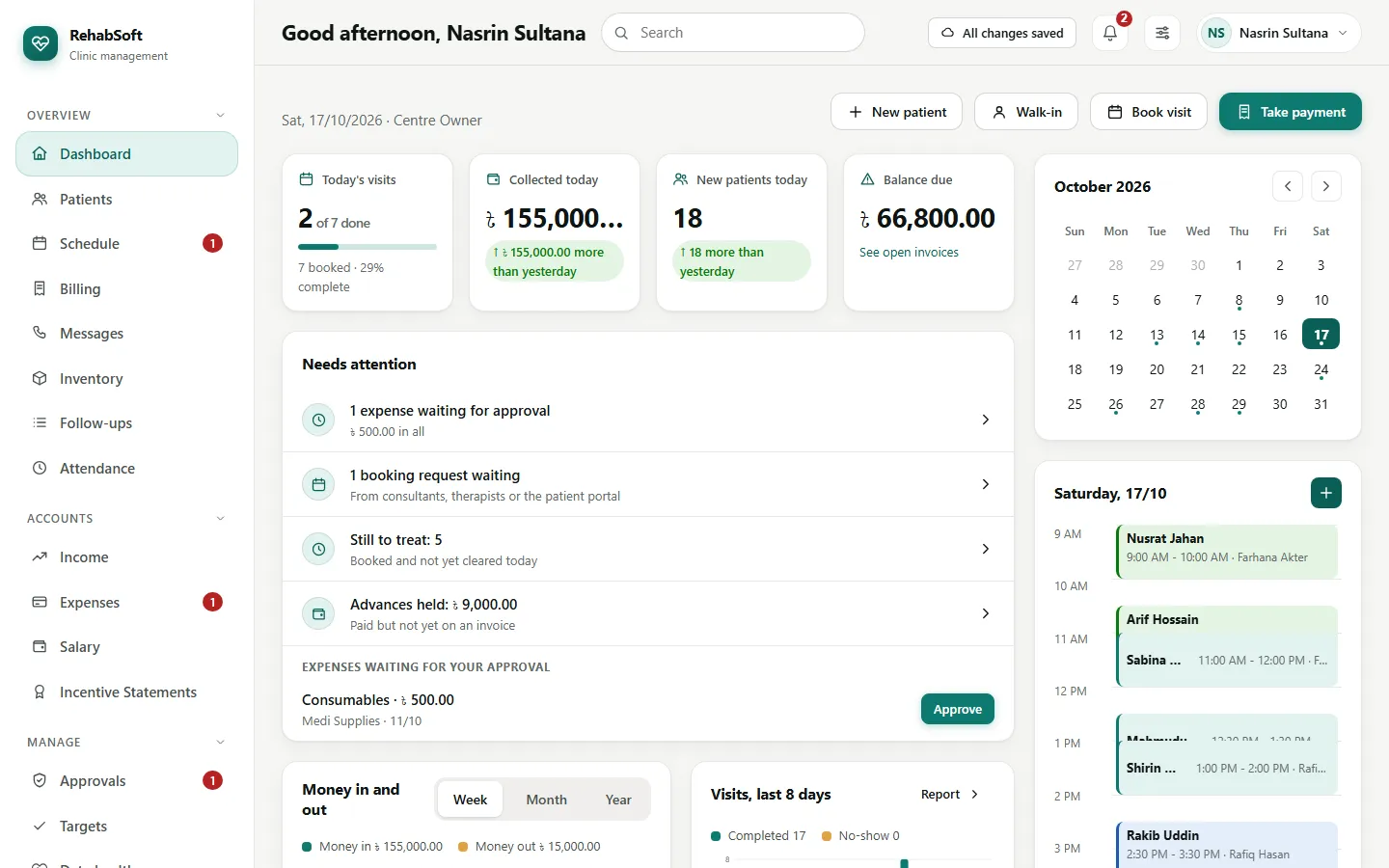1389x868 pixels.
Task: Switch Money in and out to Month
Action: pos(546,800)
